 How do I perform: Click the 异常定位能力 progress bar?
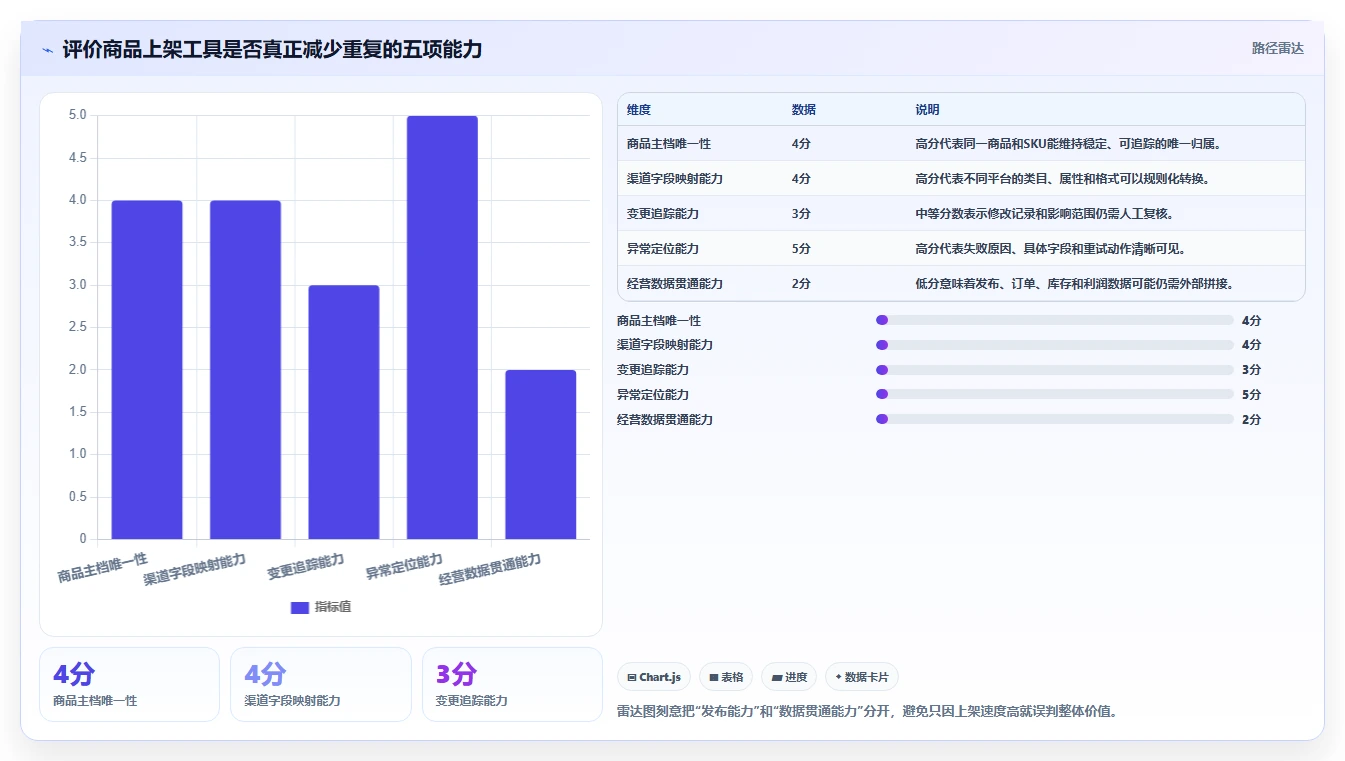click(x=1054, y=395)
